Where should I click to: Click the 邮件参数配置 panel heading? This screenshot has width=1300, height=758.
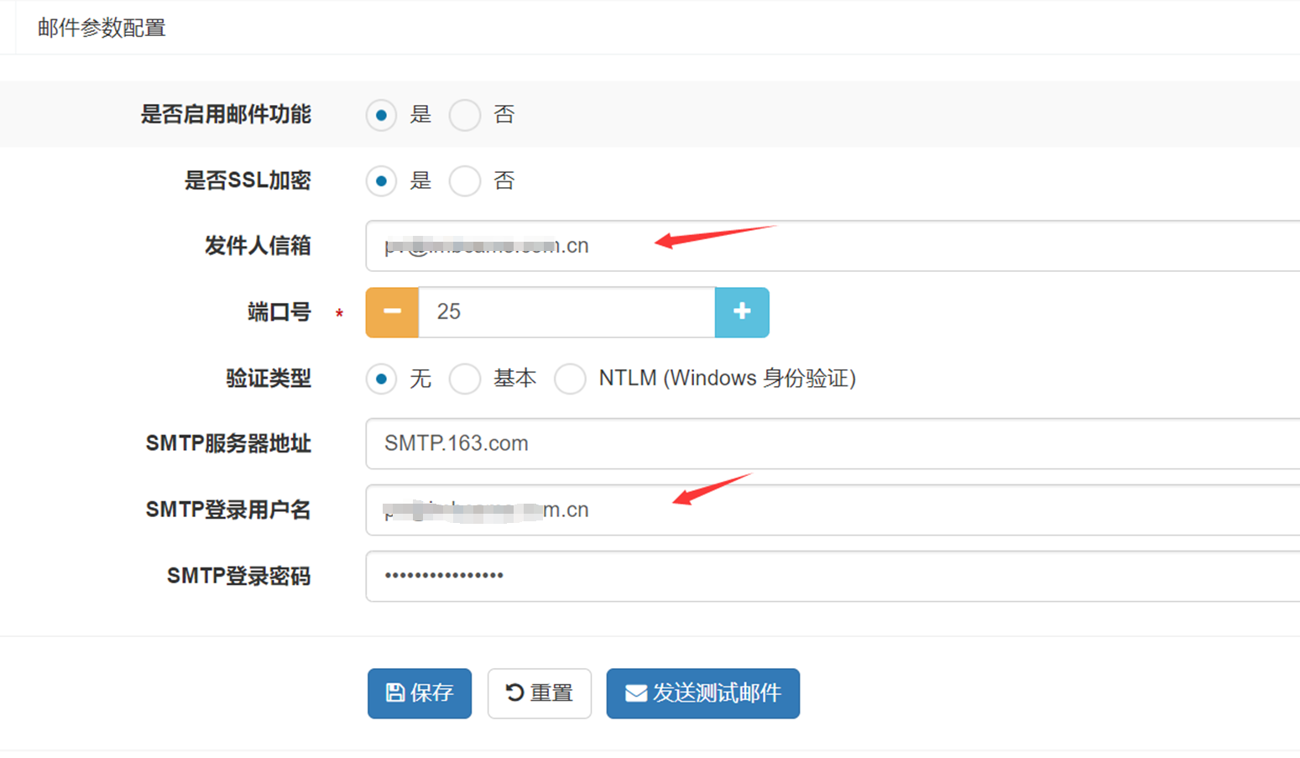[102, 28]
